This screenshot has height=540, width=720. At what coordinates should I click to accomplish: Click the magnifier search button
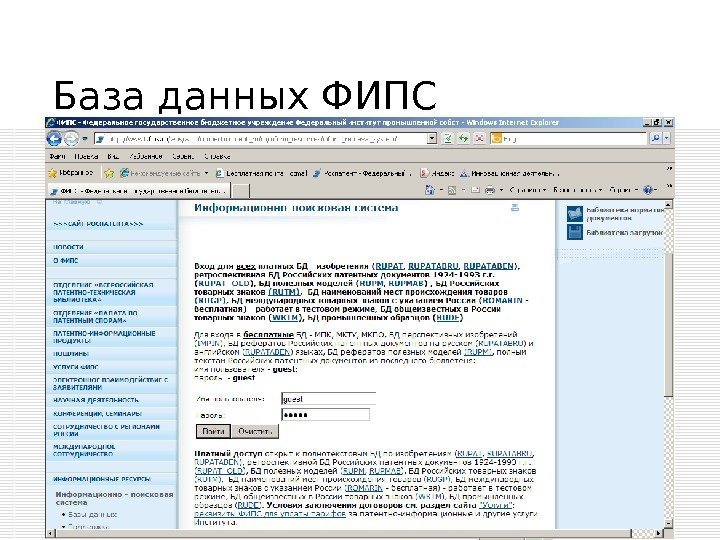tap(655, 138)
